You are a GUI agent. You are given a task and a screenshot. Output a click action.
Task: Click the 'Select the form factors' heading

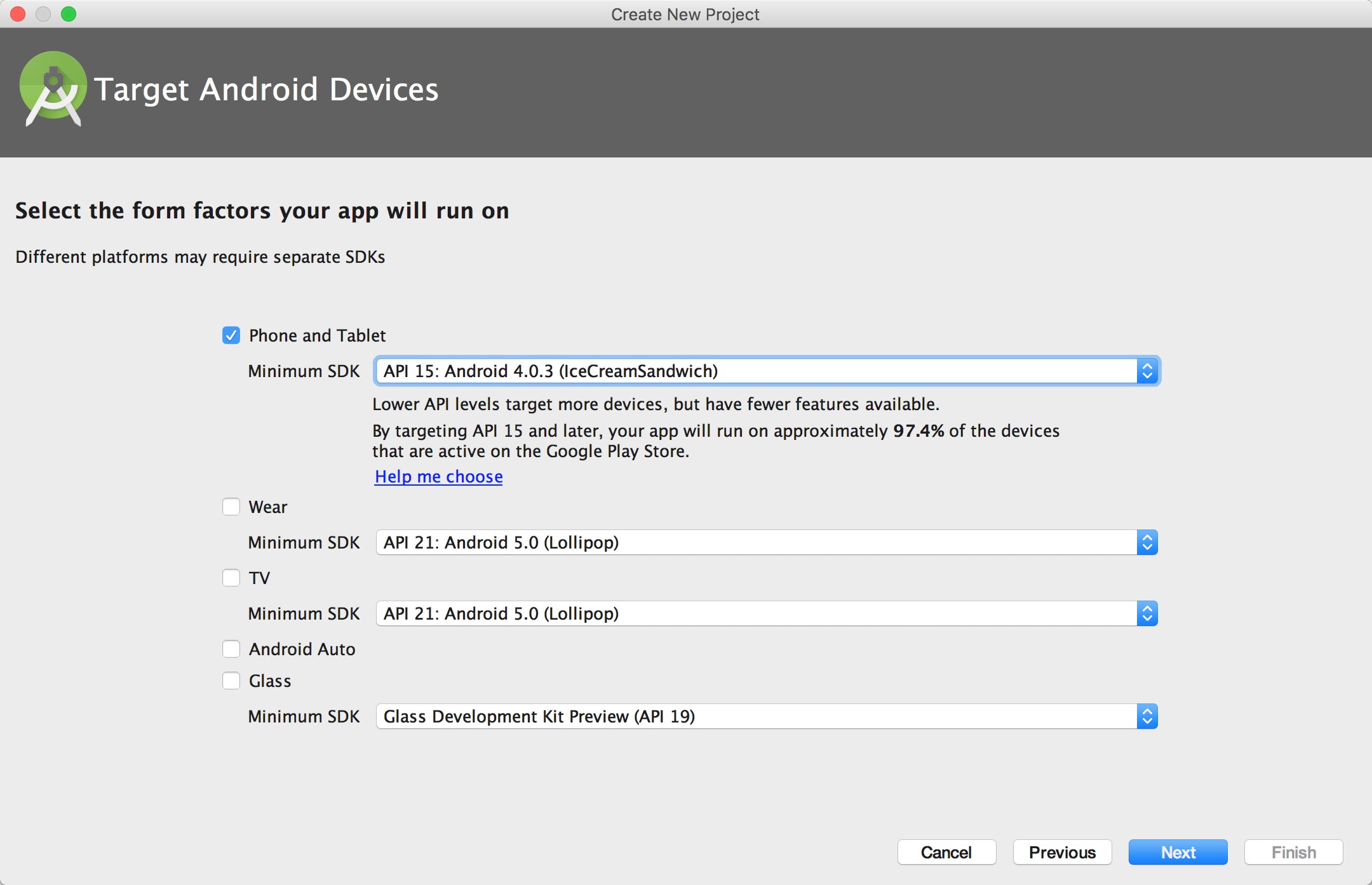[x=262, y=211]
